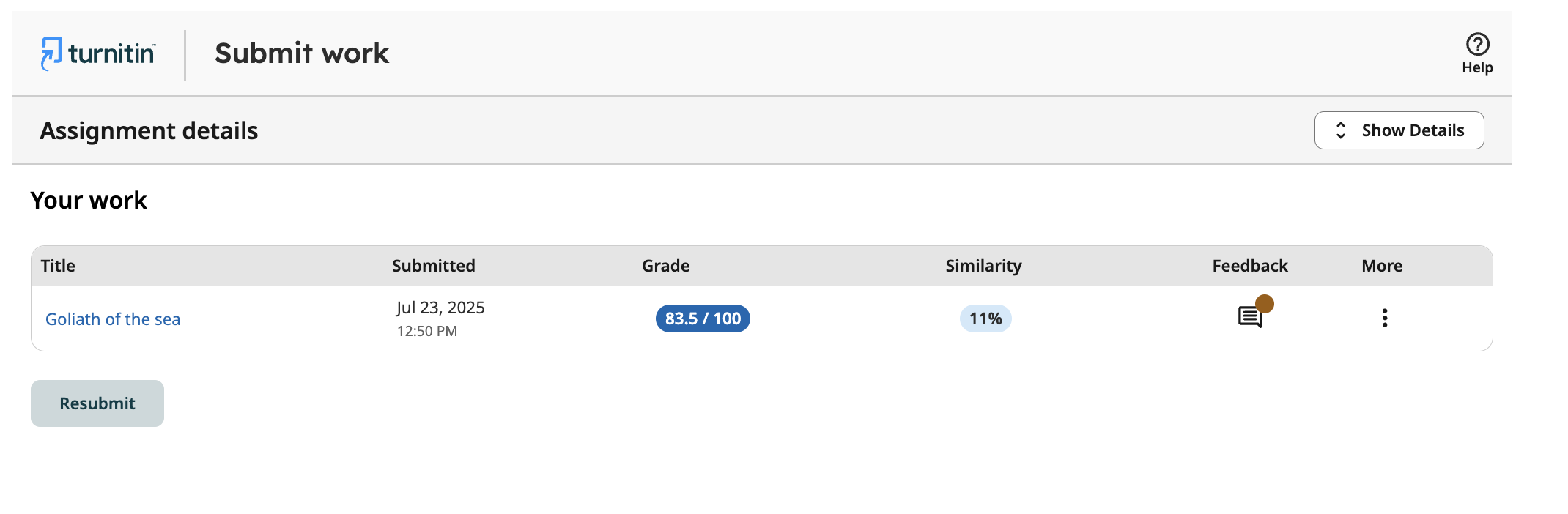The image size is (1568, 514).
Task: Select the Submitted column header
Action: tap(433, 265)
